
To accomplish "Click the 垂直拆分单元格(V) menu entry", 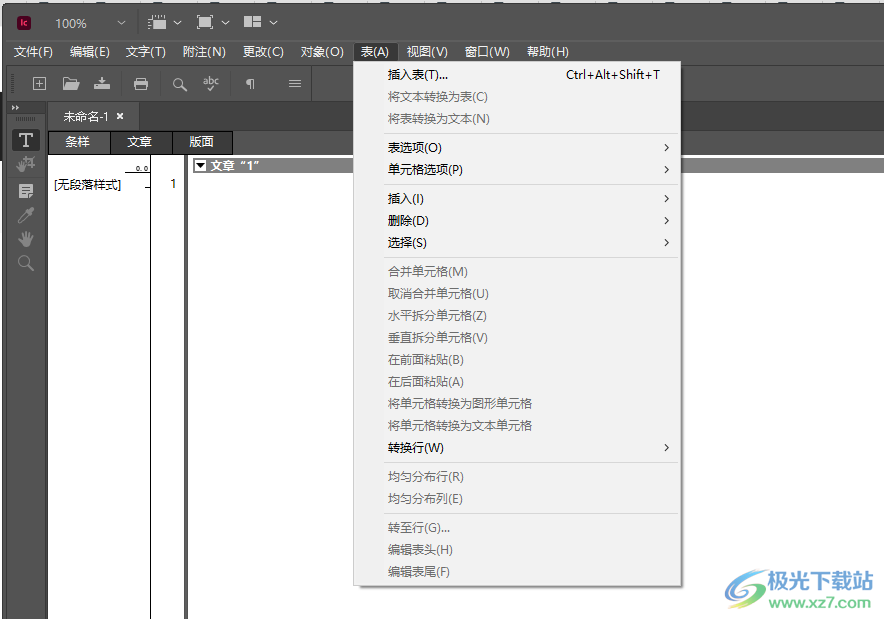I will click(x=517, y=338).
